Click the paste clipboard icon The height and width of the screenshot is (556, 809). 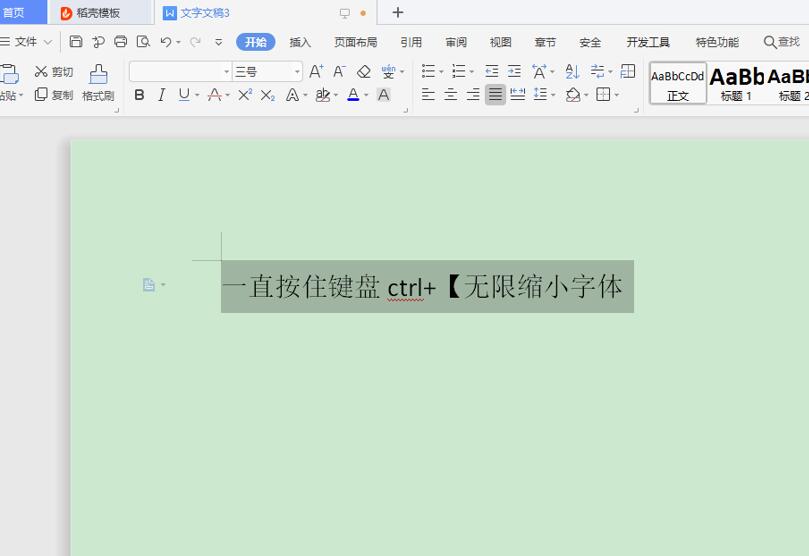(10, 73)
